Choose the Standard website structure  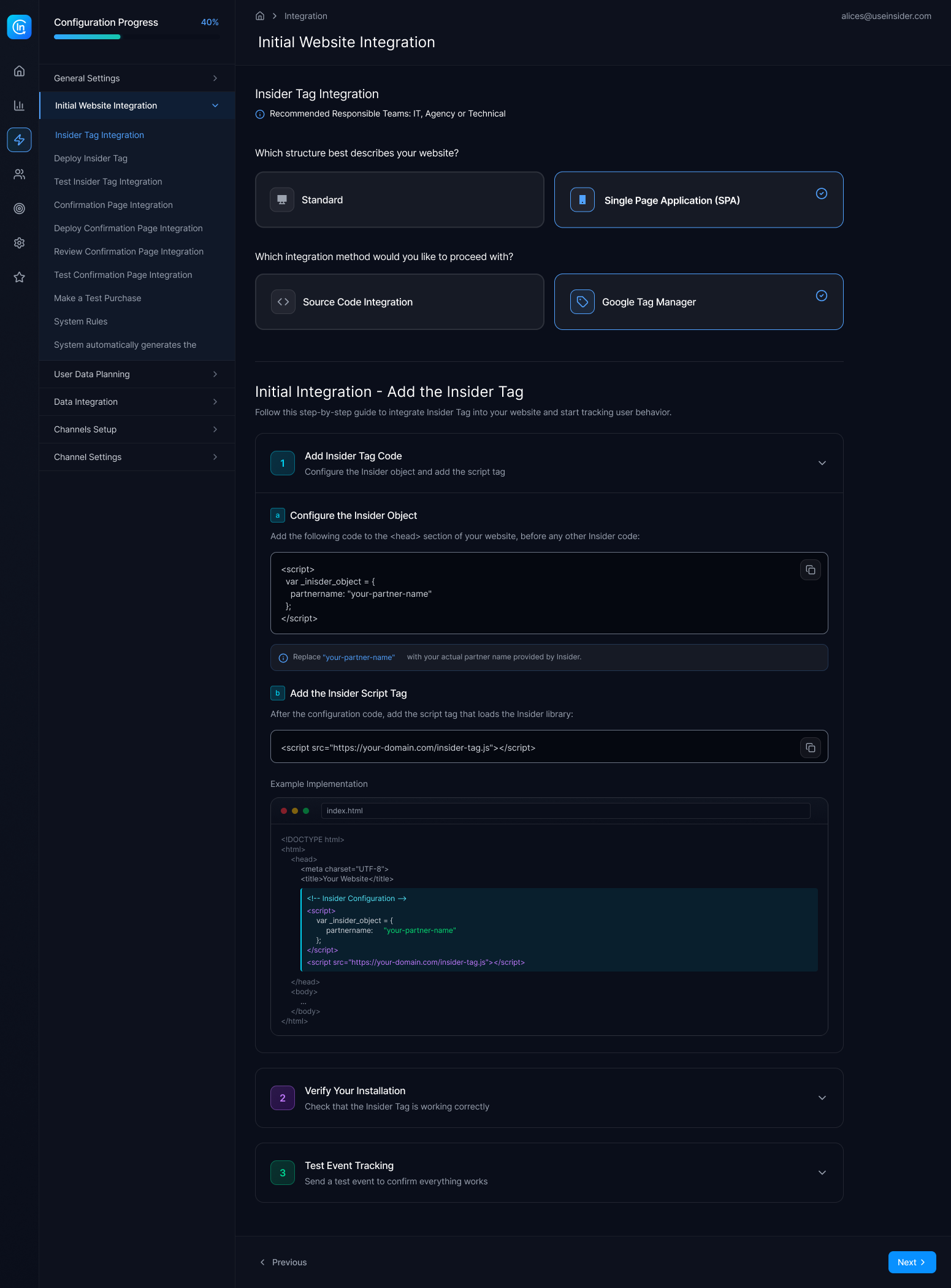[400, 200]
